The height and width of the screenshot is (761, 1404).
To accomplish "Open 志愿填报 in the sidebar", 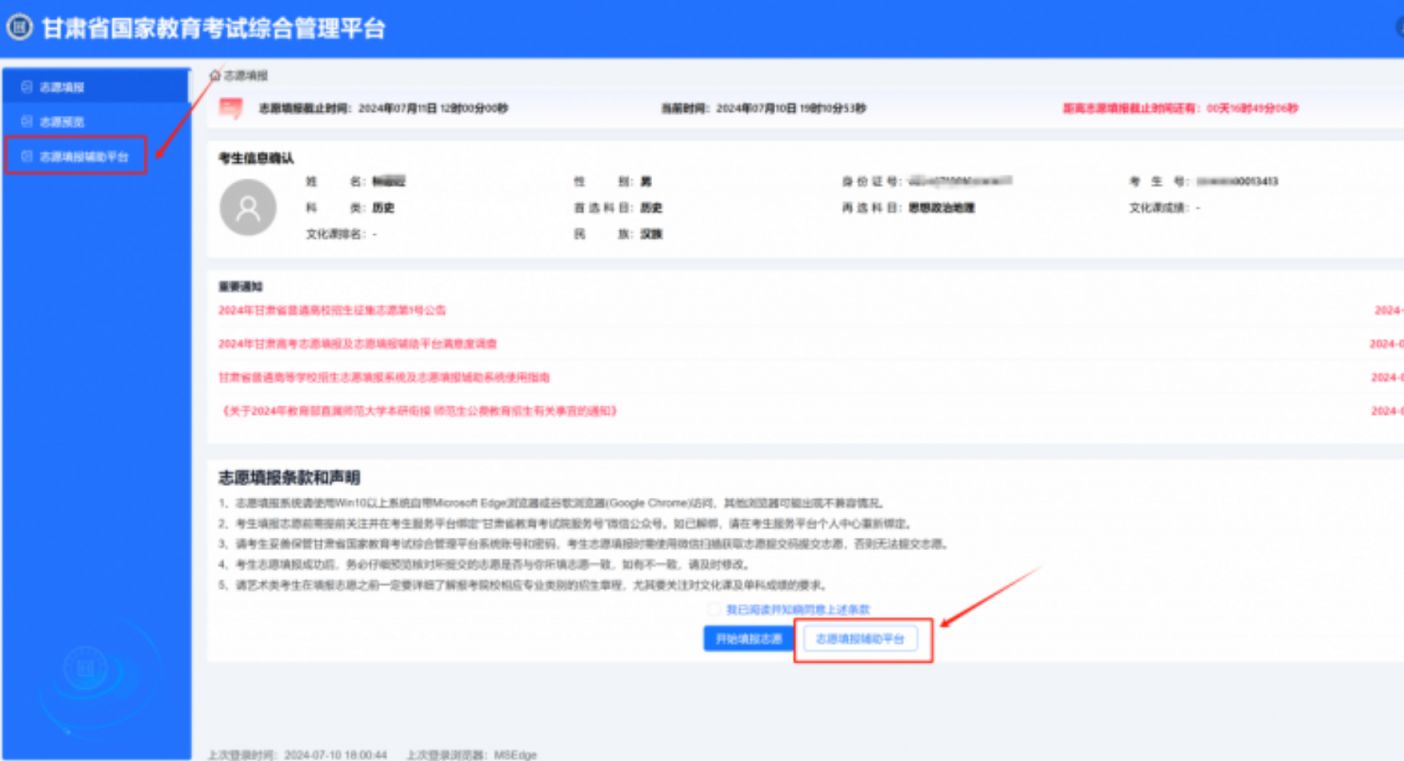I will click(x=96, y=87).
